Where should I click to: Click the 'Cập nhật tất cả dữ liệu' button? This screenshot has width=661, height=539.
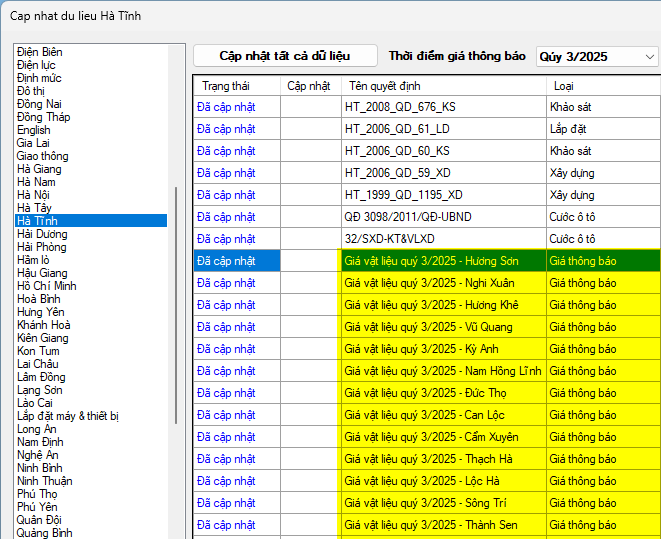[x=285, y=56]
